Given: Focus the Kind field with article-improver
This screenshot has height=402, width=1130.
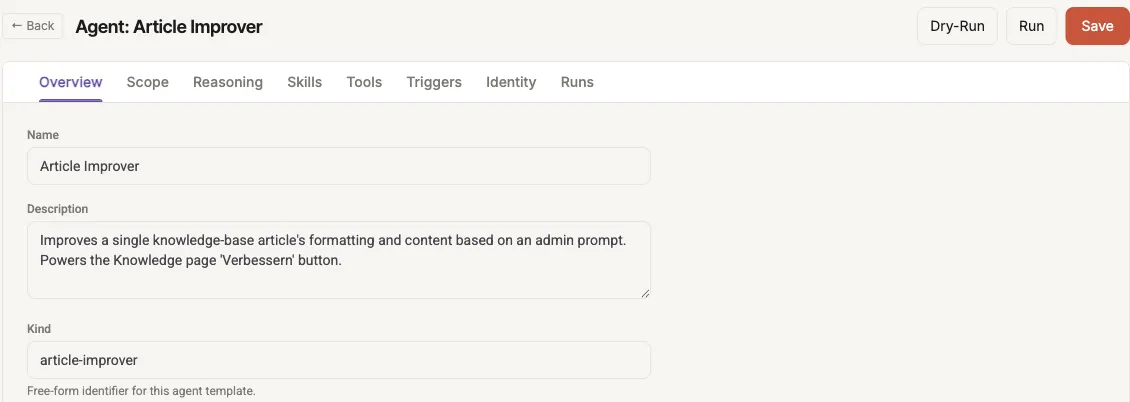Looking at the screenshot, I should pos(339,360).
